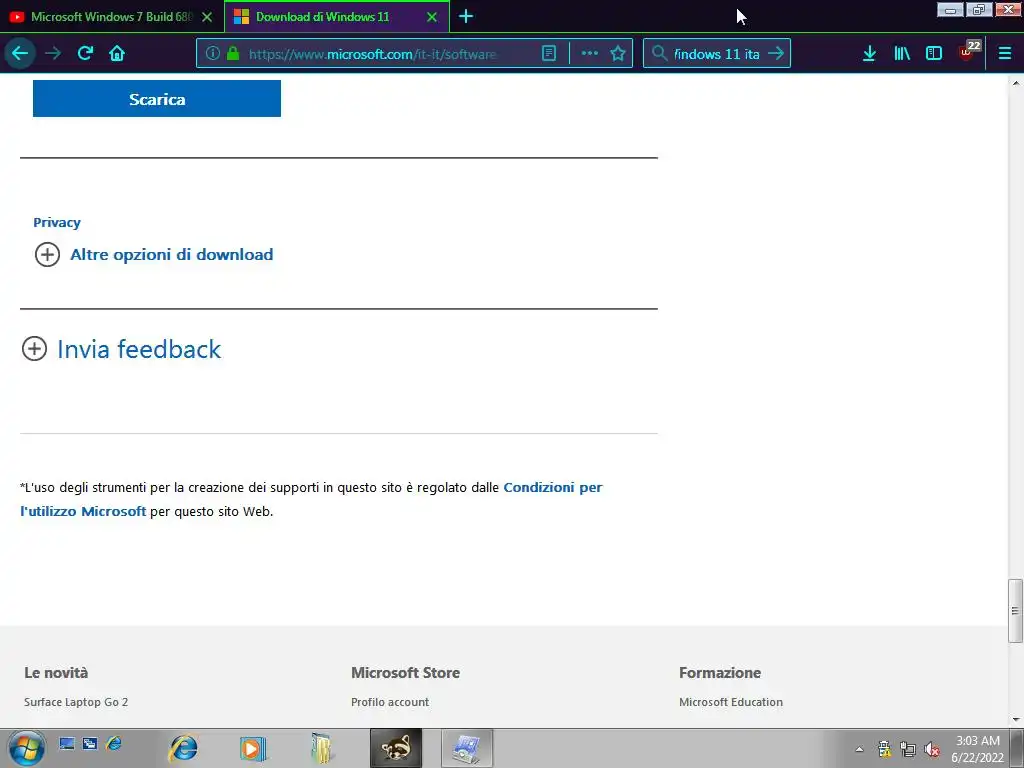This screenshot has width=1024, height=768.
Task: Click the forward navigation arrow
Action: (x=53, y=54)
